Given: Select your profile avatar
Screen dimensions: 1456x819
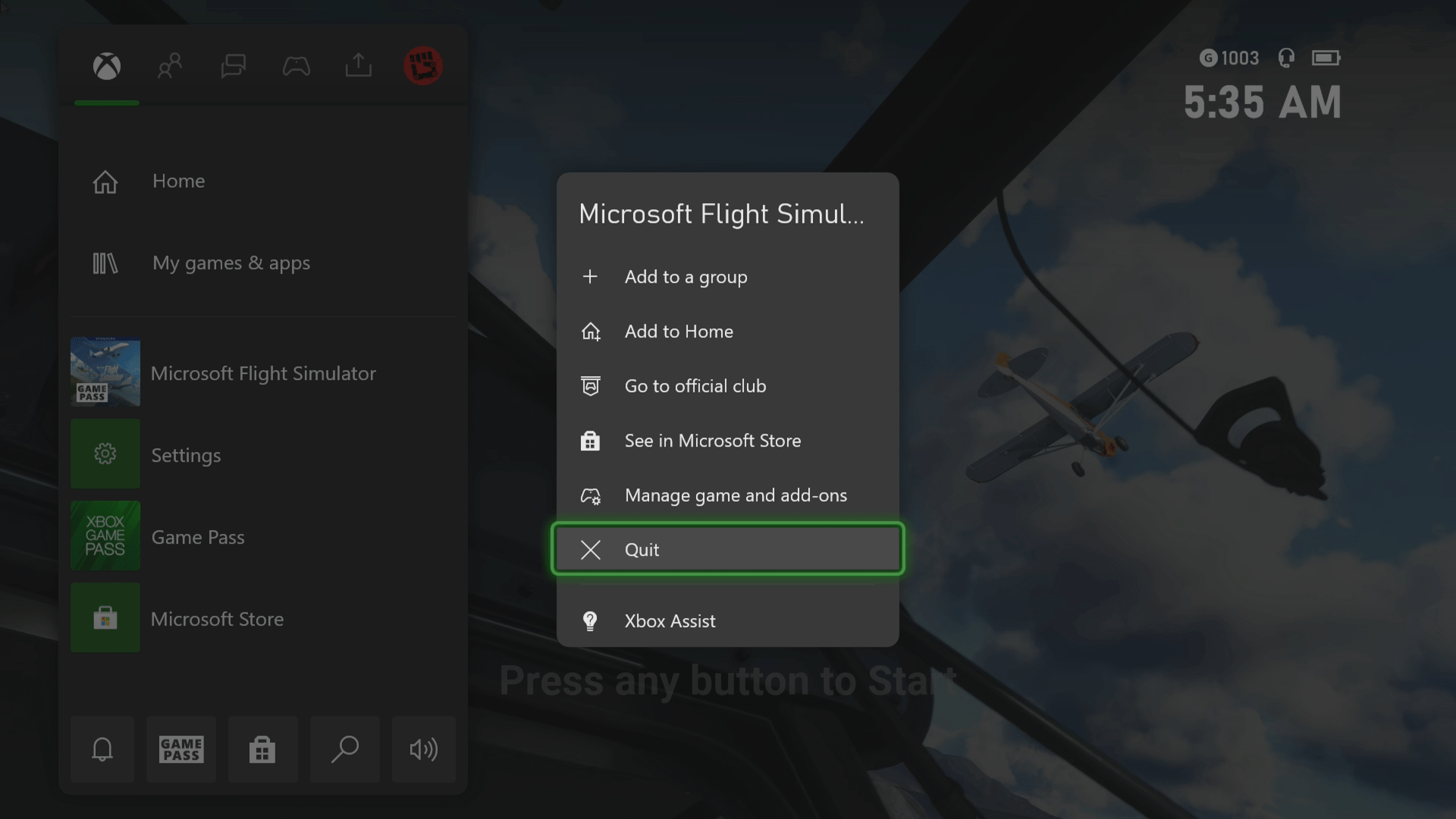Looking at the screenshot, I should (x=422, y=66).
